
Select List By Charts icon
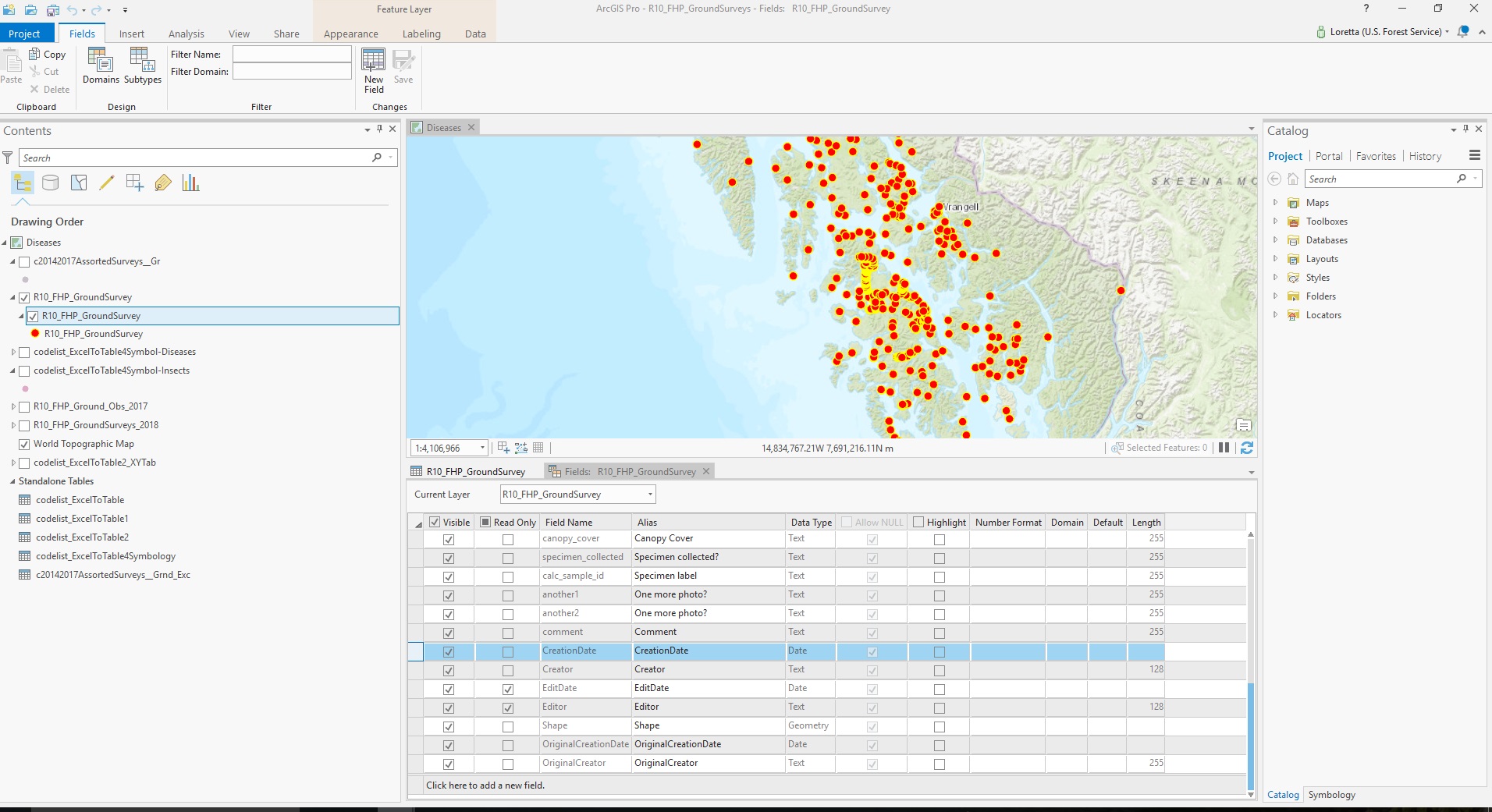191,183
